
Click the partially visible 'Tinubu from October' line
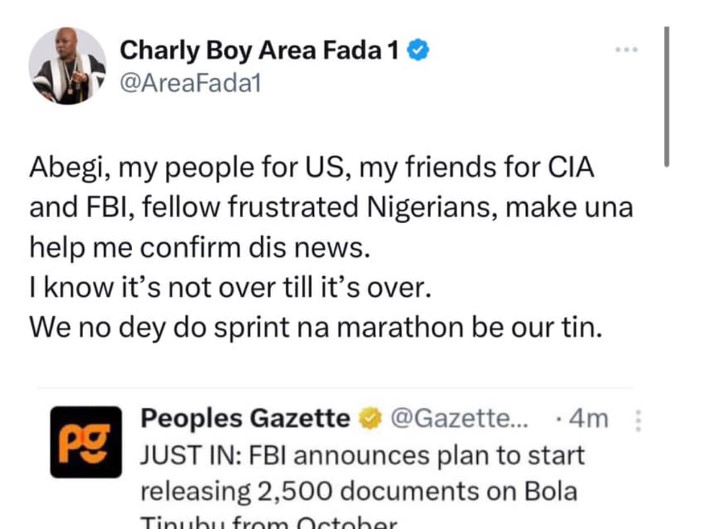(270, 522)
